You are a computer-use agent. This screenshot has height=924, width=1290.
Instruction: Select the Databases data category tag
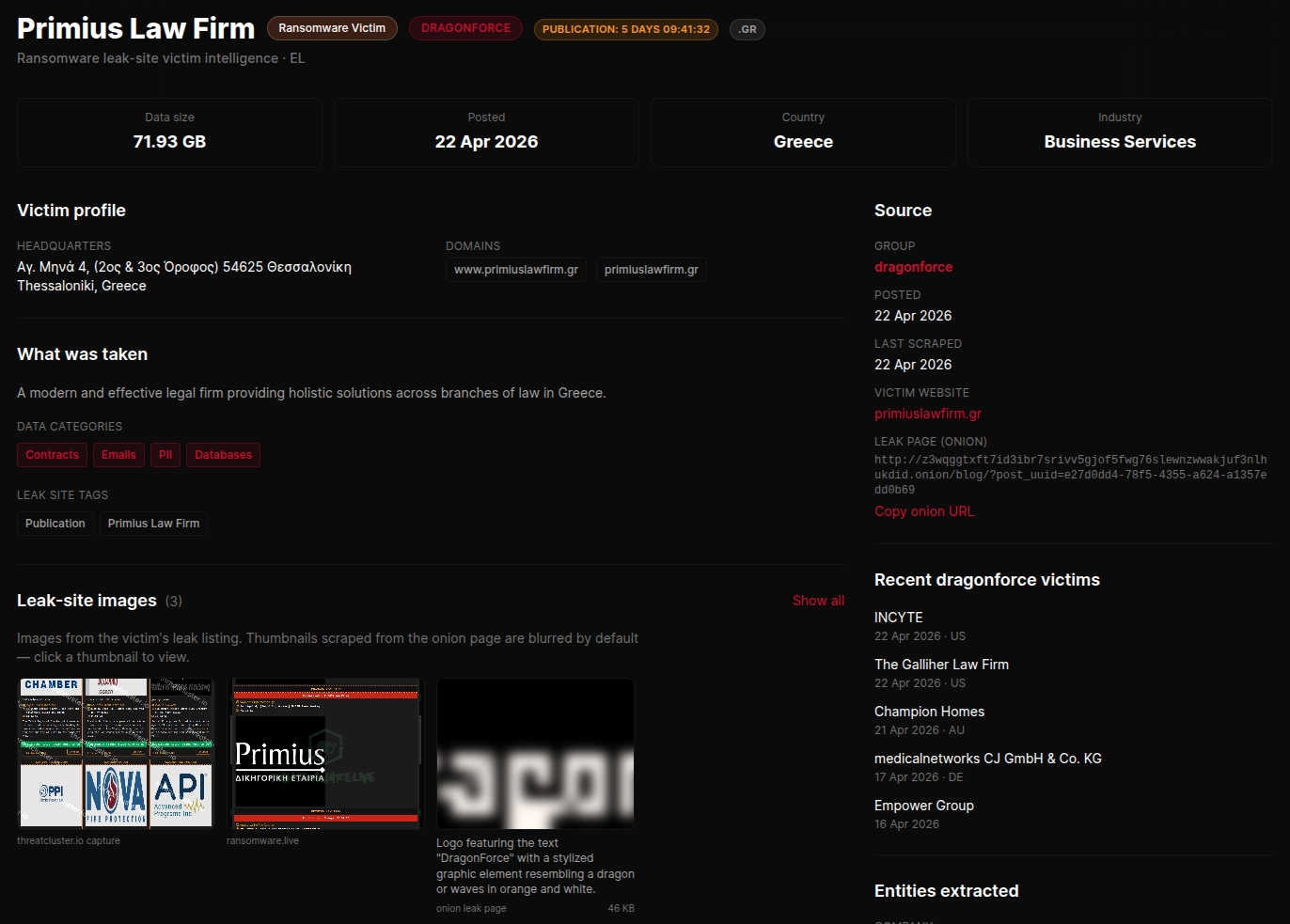click(x=223, y=455)
